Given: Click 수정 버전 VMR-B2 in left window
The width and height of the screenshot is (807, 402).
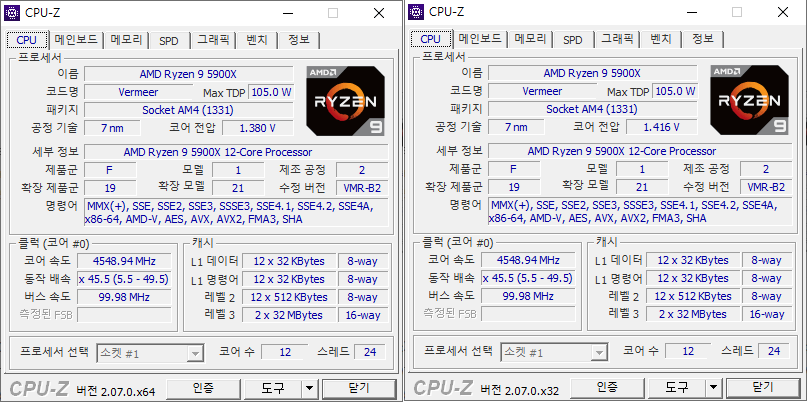Looking at the screenshot, I should click(x=362, y=188).
